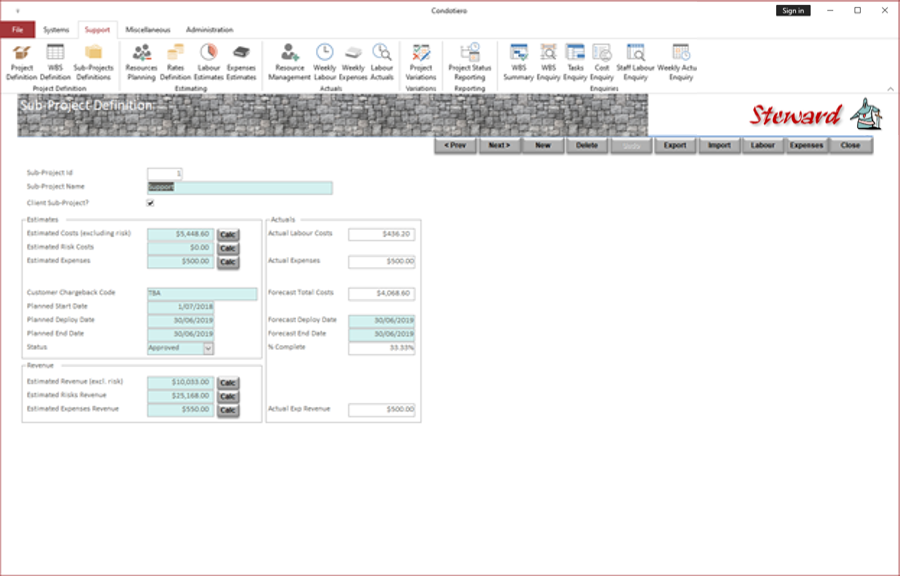Screen dimensions: 900x576
Task: Create a New sub-project
Action: (x=543, y=146)
